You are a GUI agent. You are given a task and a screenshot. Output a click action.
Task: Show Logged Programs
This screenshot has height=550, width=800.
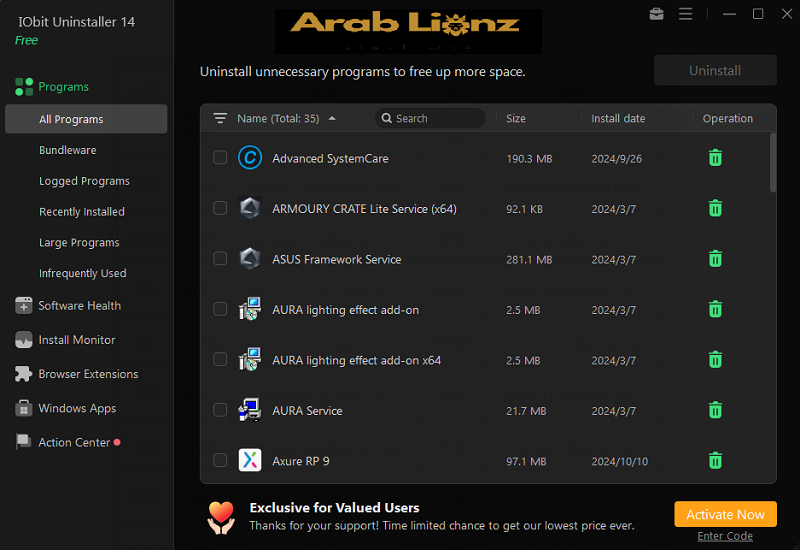84,181
